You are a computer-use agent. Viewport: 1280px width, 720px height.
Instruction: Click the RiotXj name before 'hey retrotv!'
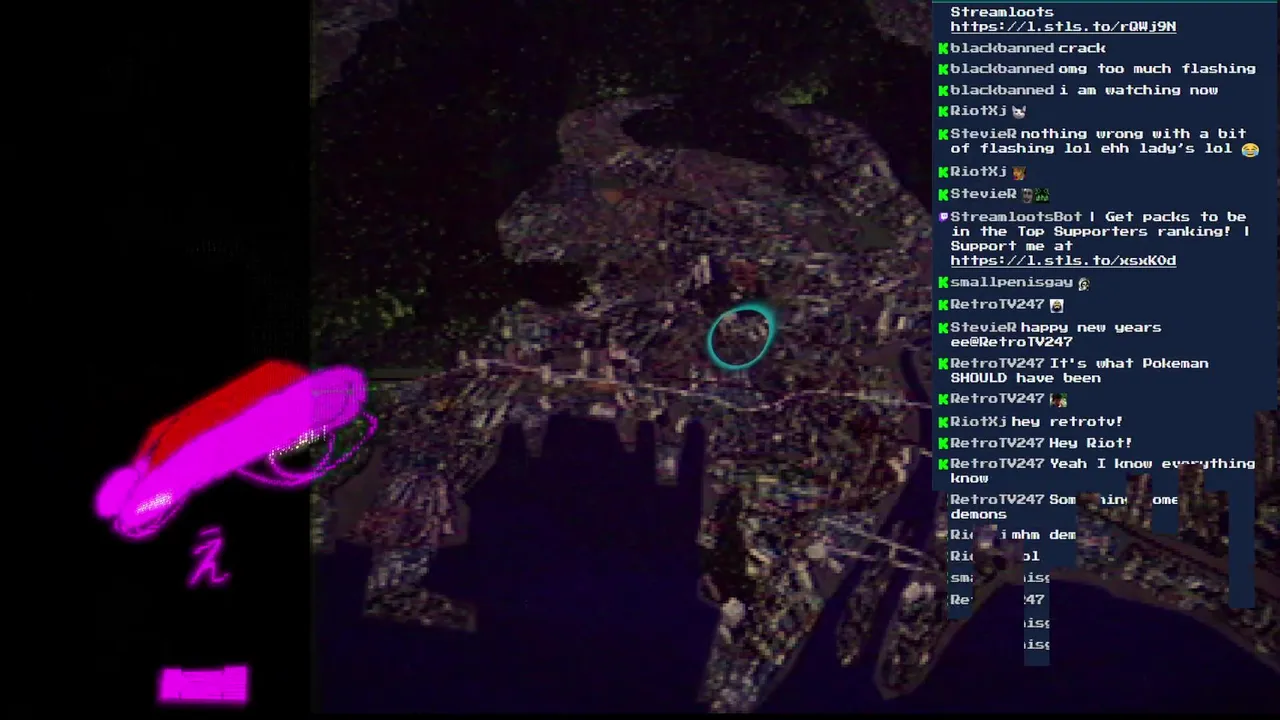[978, 422]
